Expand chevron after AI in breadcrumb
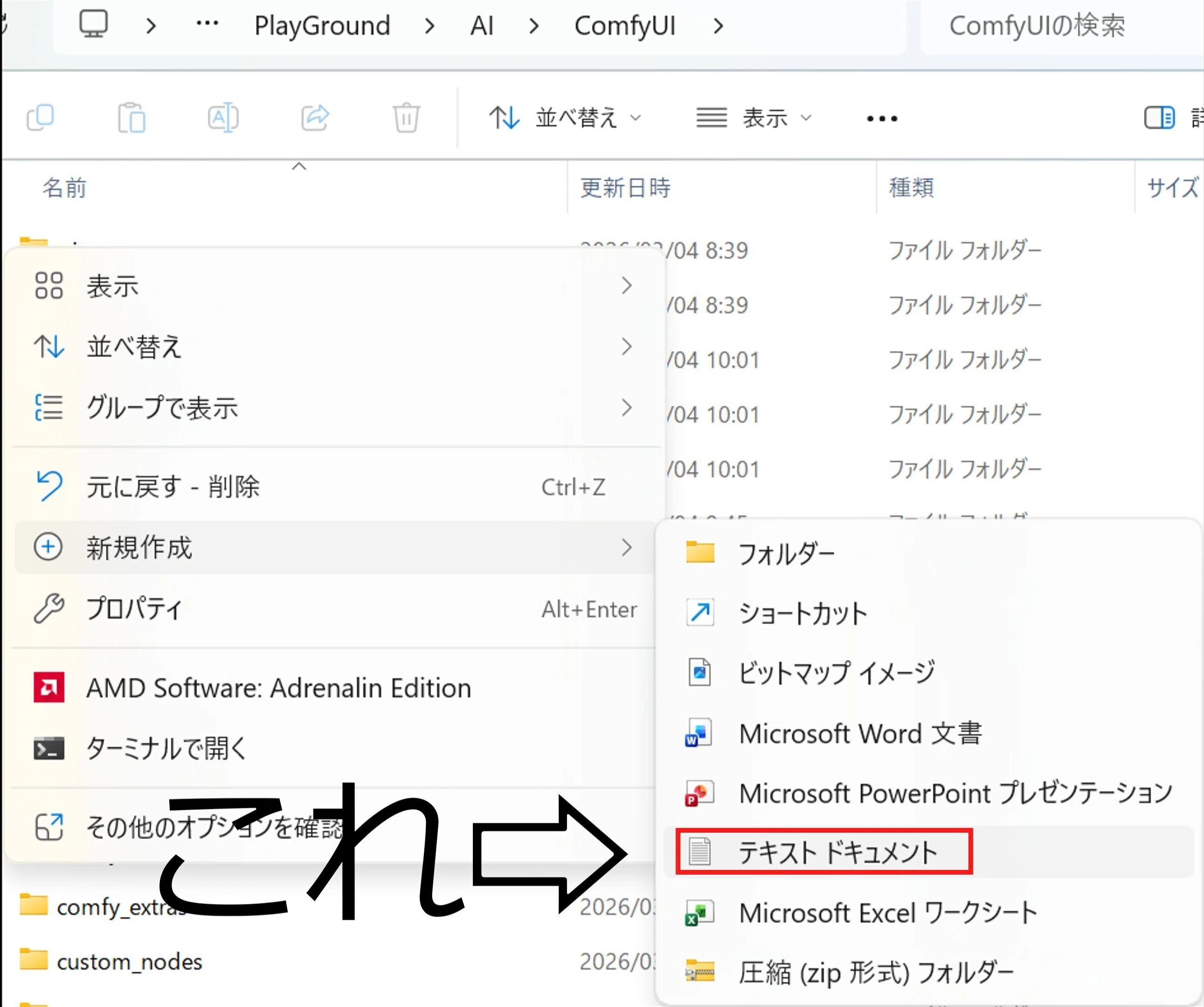 point(534,26)
